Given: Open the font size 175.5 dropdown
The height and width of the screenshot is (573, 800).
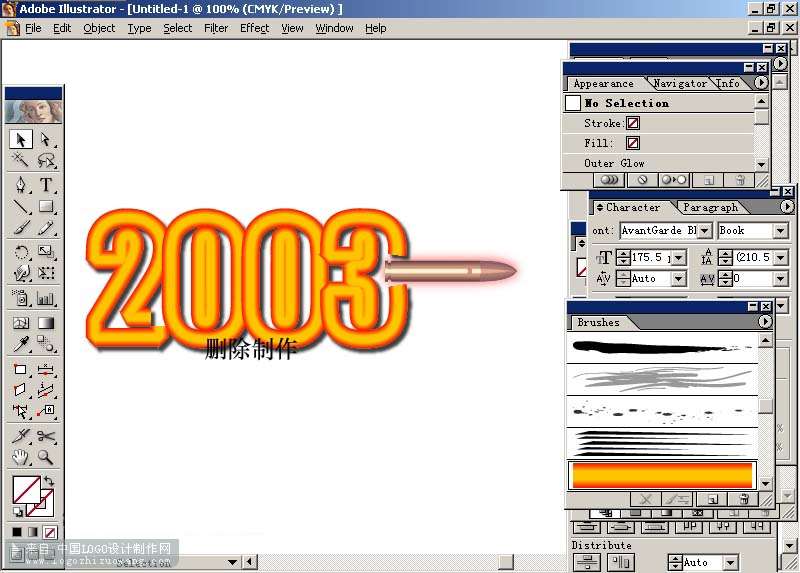Looking at the screenshot, I should 679,258.
